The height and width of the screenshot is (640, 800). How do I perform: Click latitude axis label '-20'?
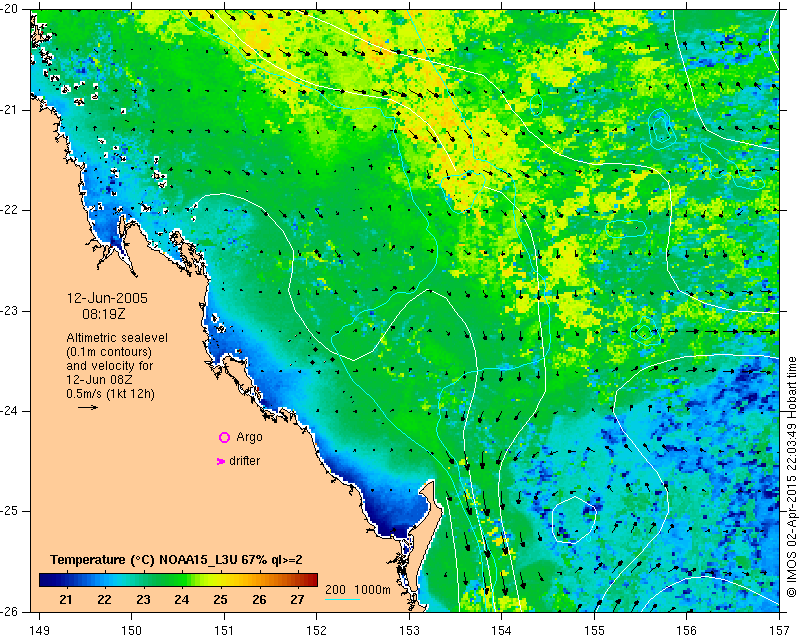[x=9, y=9]
